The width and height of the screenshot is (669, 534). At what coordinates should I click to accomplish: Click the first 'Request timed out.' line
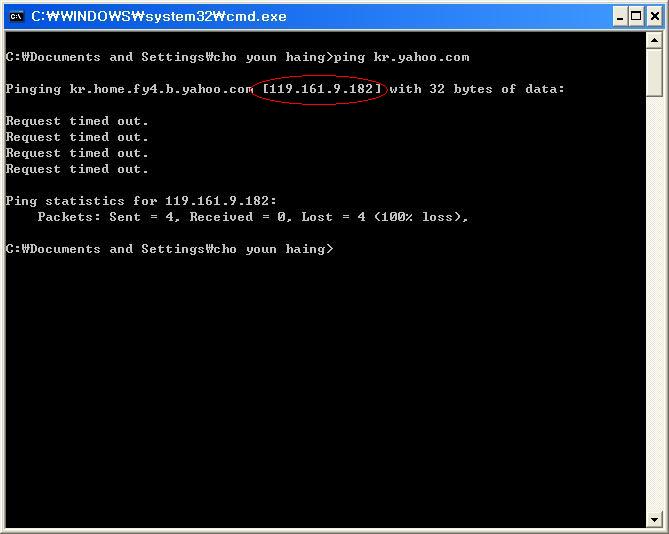77,121
